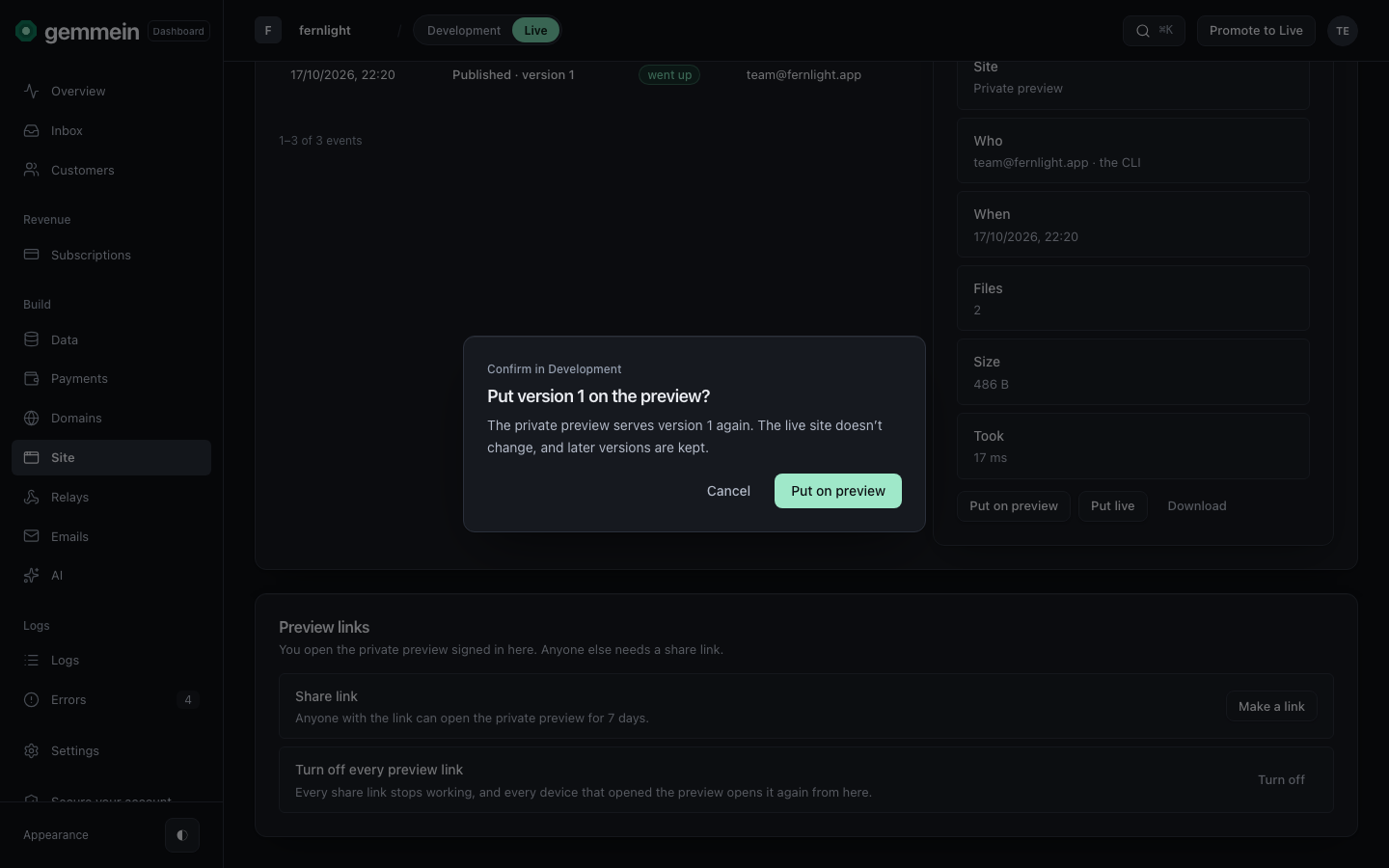Click the 'Size 486 B' detail card

click(x=1133, y=372)
